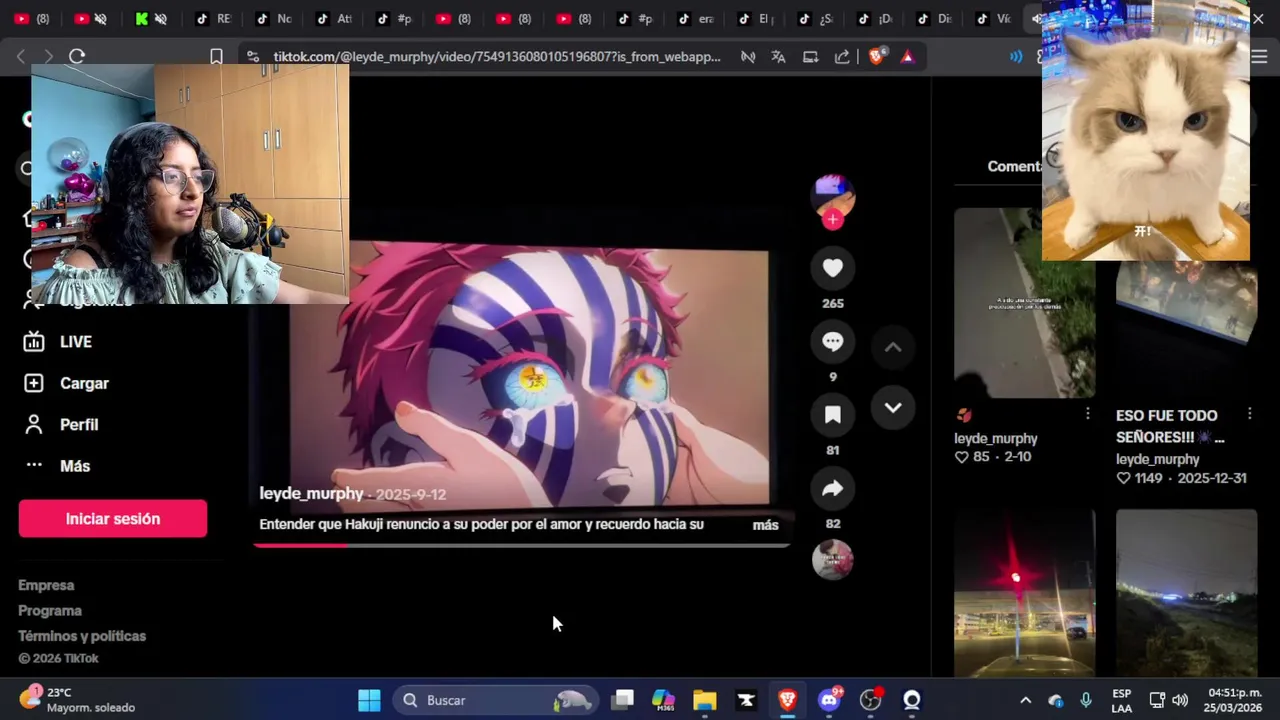Expand the Empresa footer section

coord(46,585)
